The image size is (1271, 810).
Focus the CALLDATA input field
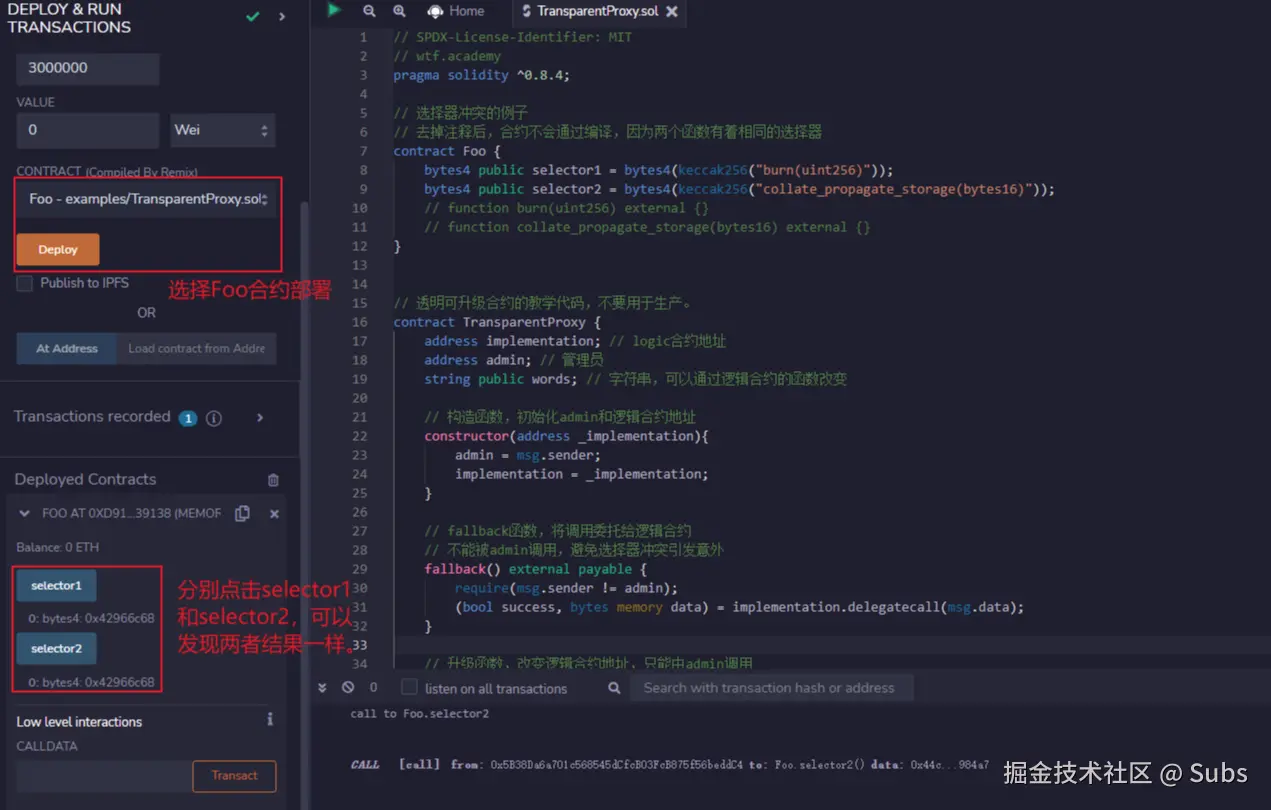(x=104, y=776)
